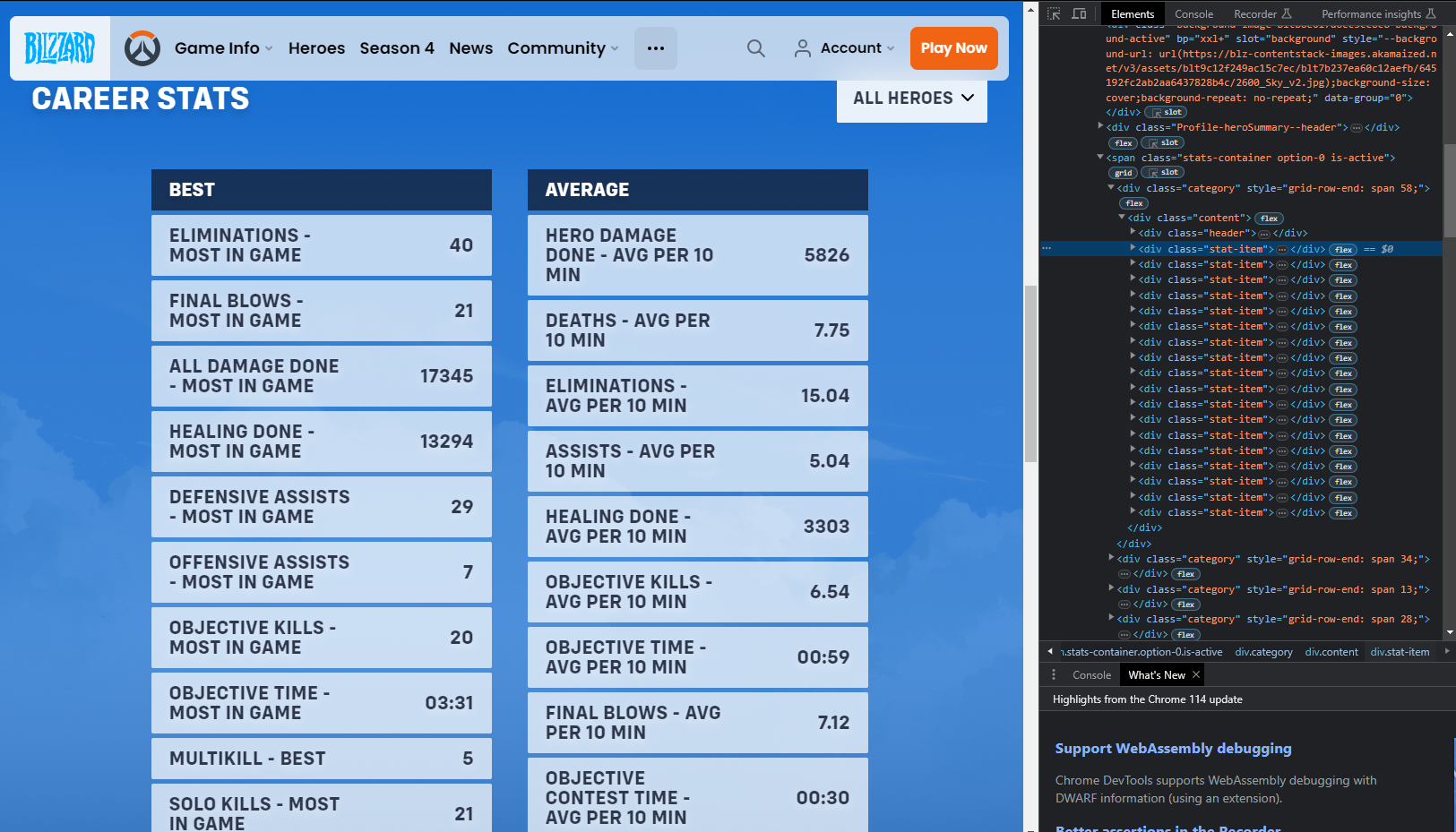Click the Account person icon
Viewport: 1456px width, 832px height.
(x=802, y=48)
